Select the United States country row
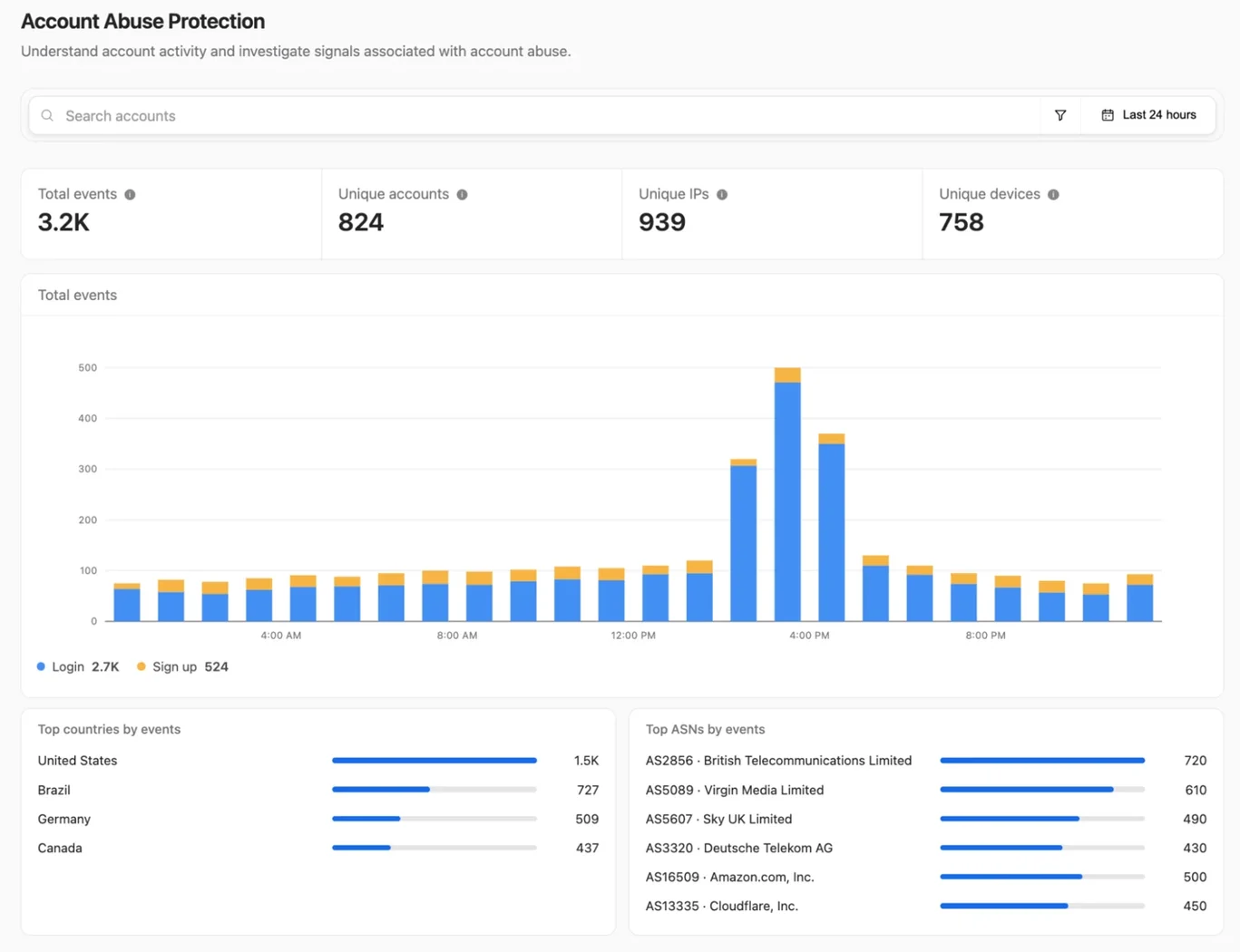Viewport: 1240px width, 952px height. tap(318, 761)
